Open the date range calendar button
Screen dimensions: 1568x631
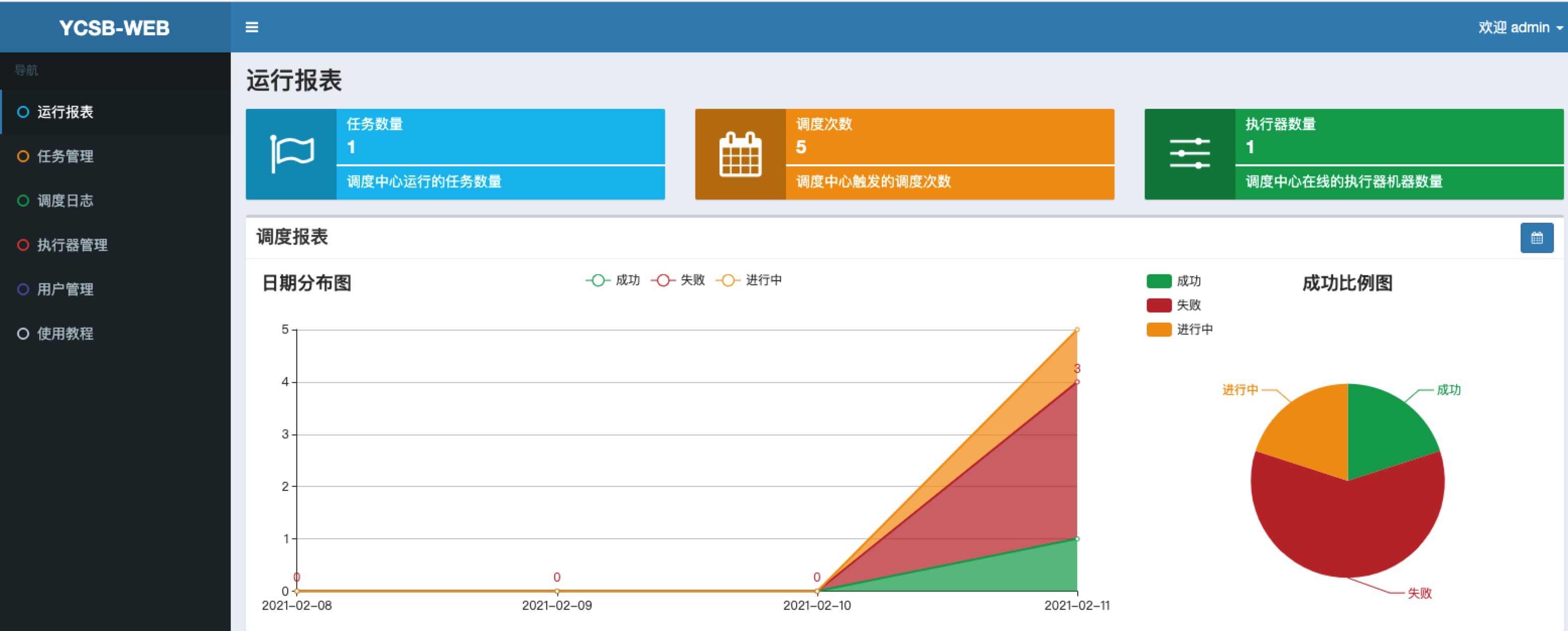click(x=1536, y=238)
